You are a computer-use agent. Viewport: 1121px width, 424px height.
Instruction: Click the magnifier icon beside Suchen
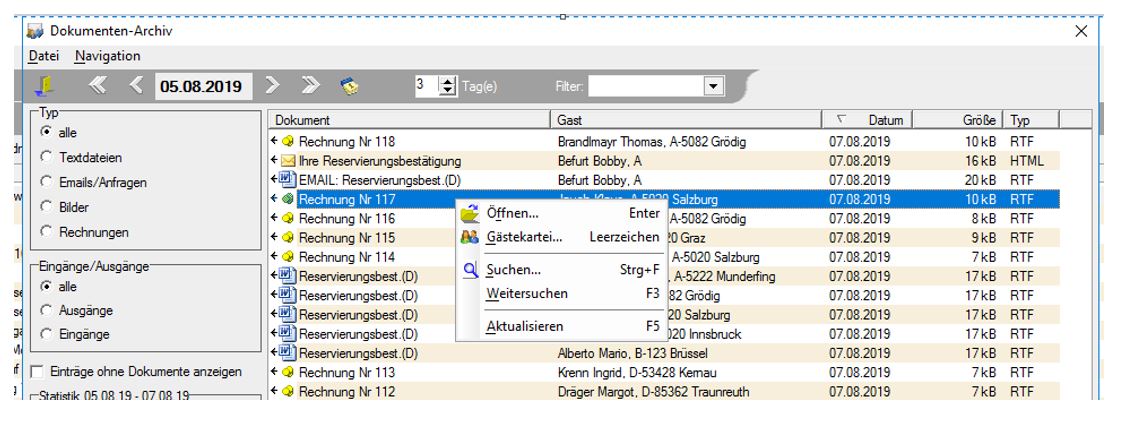(x=470, y=270)
